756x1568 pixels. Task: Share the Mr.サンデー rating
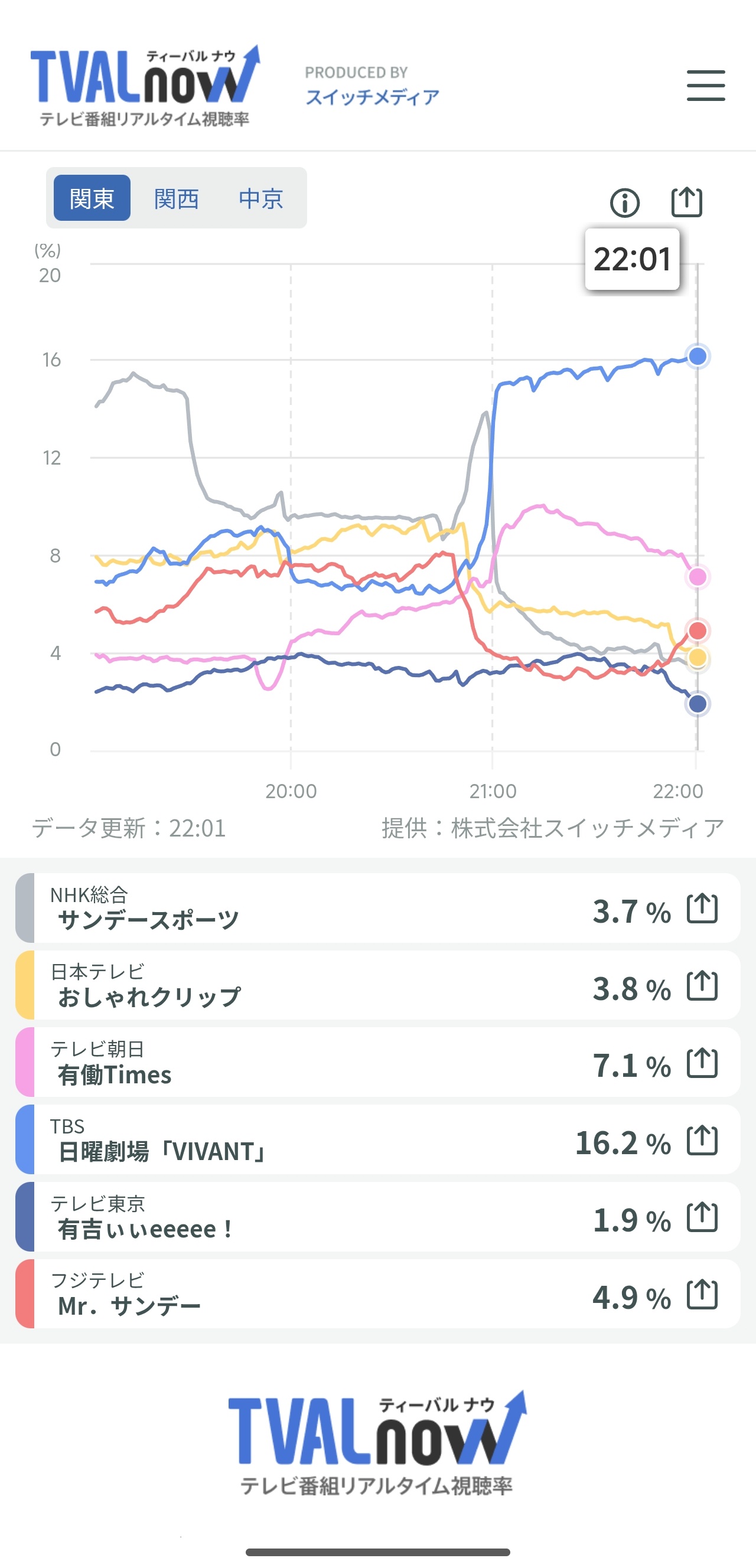click(702, 1293)
